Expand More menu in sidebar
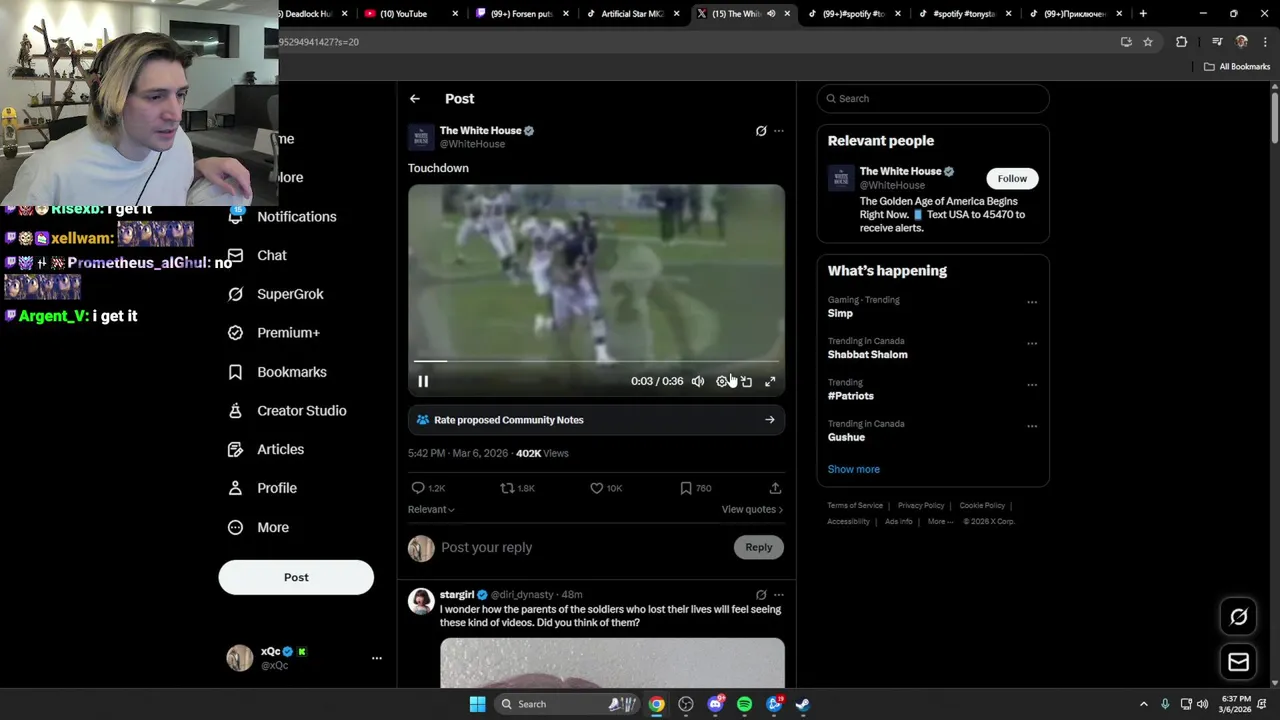 [259, 527]
